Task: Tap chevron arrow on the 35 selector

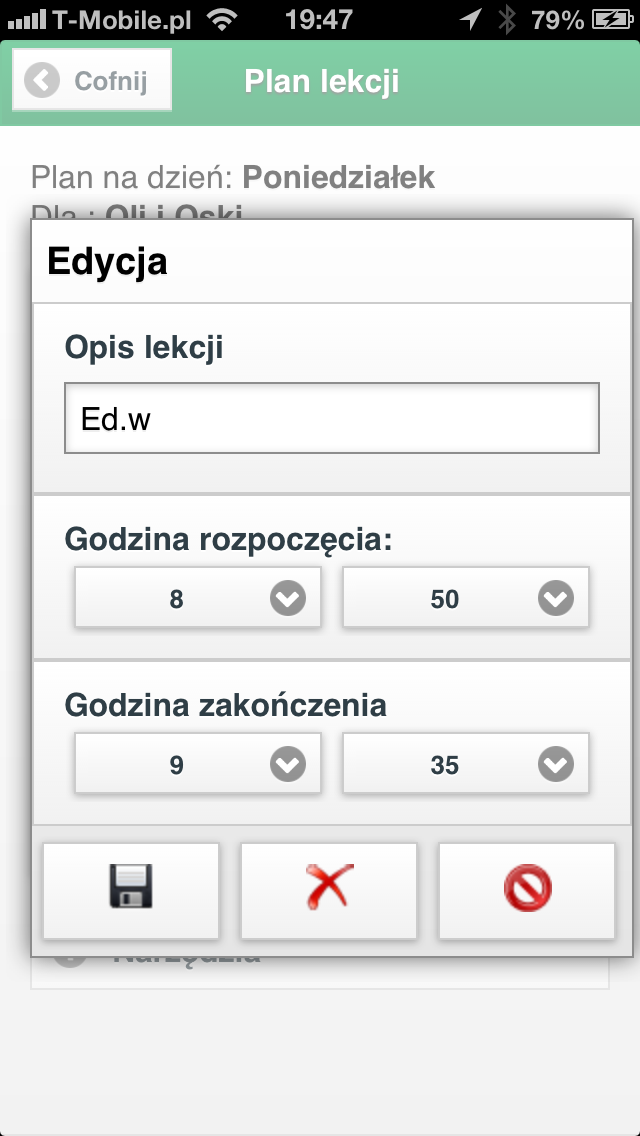Action: pyautogui.click(x=556, y=764)
